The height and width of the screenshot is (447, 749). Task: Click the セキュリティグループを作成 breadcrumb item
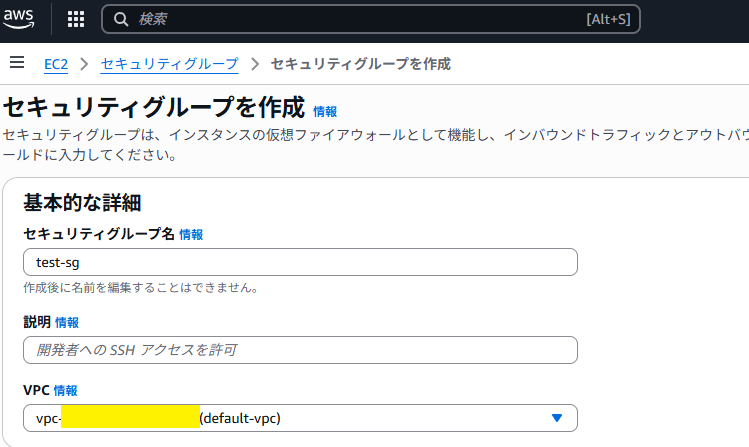[360, 64]
